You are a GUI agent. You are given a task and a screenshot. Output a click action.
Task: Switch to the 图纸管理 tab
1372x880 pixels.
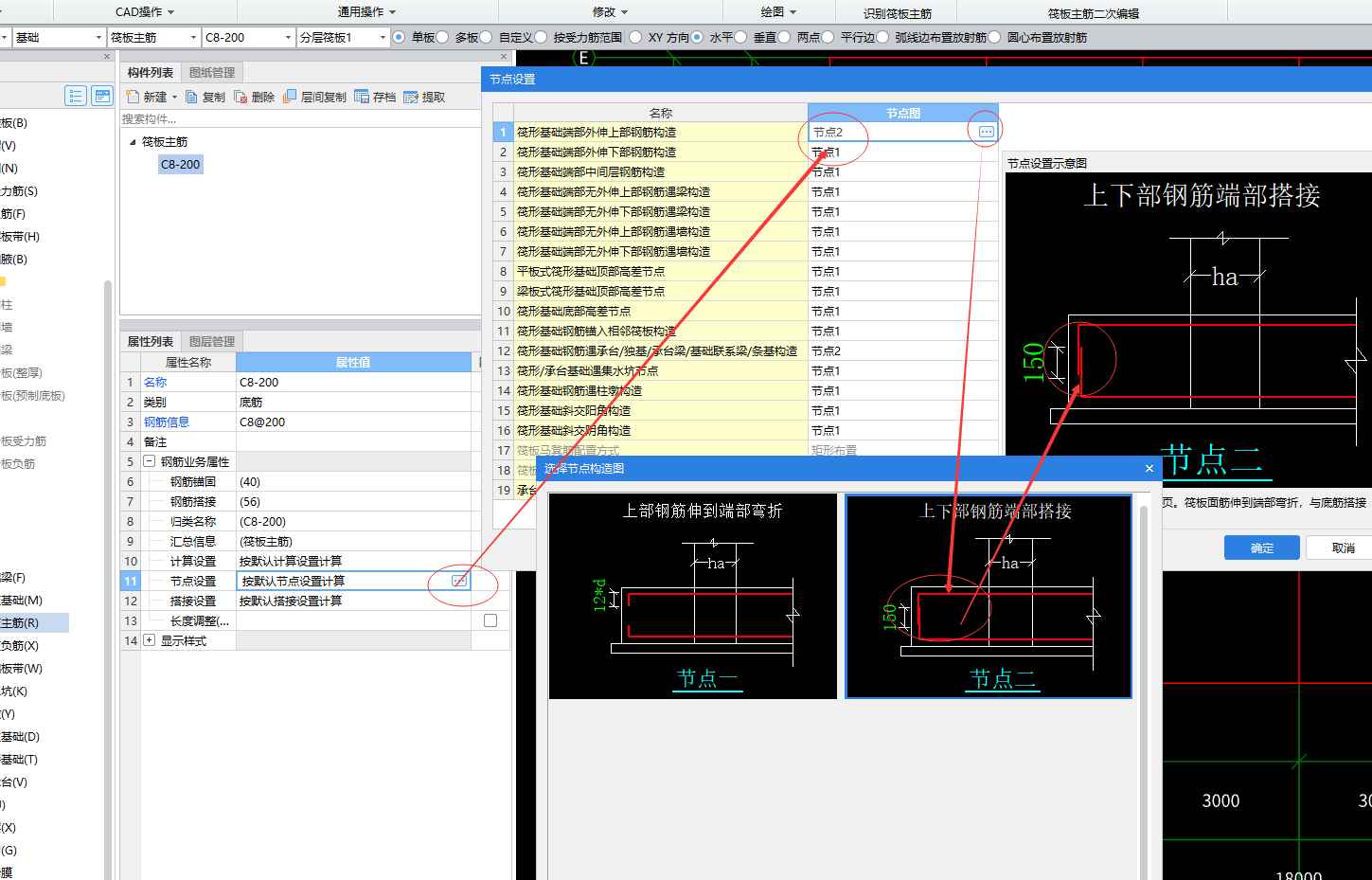point(212,72)
